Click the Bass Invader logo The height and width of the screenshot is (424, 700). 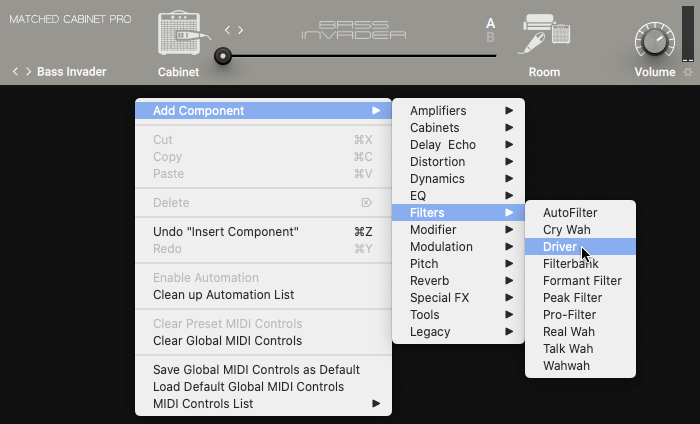coord(354,30)
